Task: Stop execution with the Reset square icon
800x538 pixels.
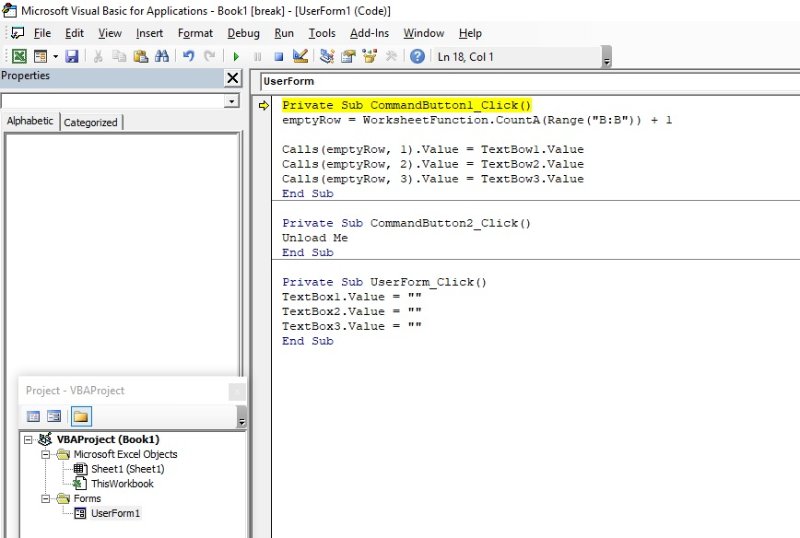Action: [279, 57]
